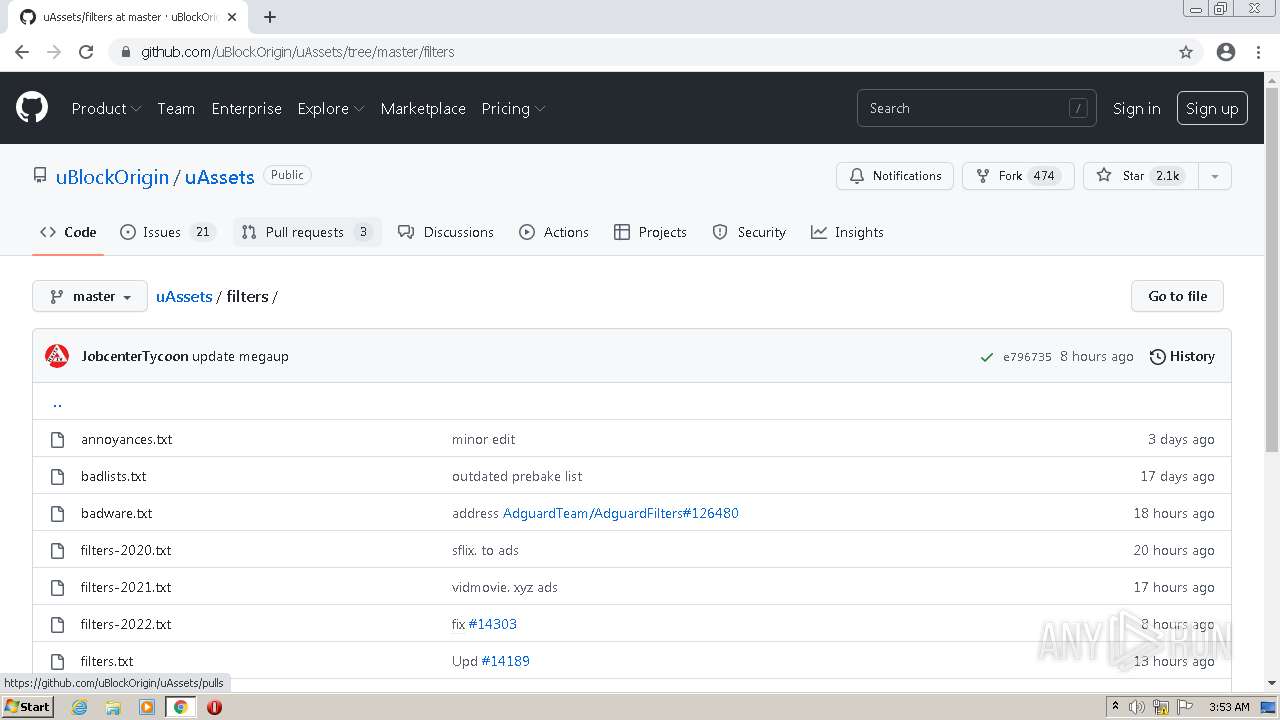1280x720 pixels.
Task: Click the Sign in link
Action: (x=1137, y=108)
